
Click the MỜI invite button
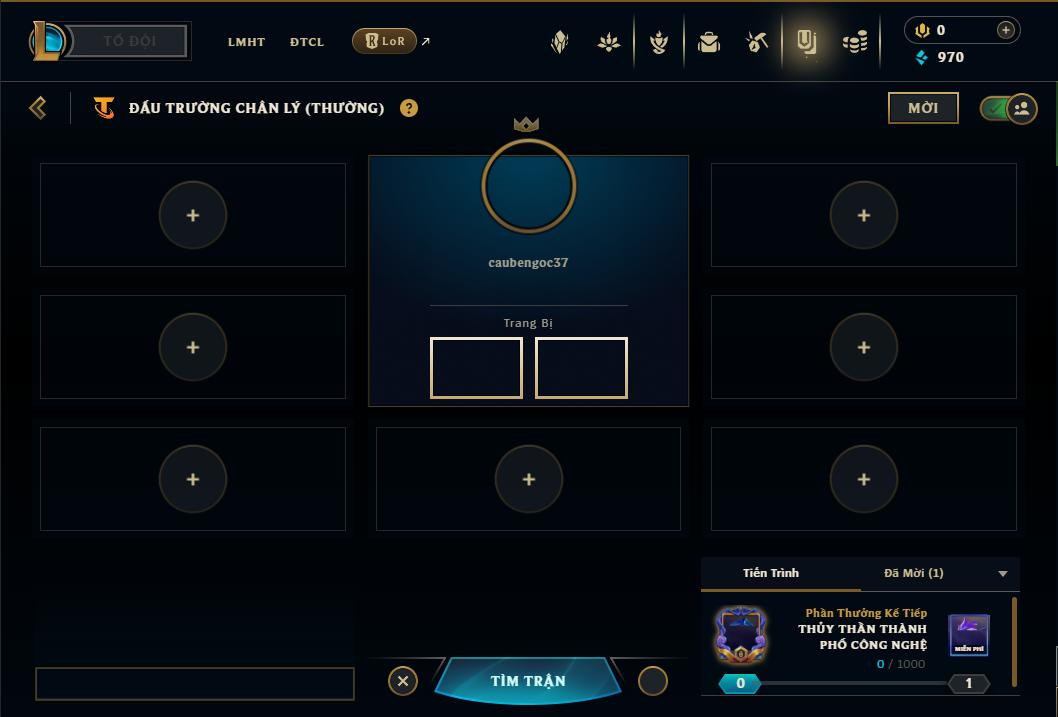tap(923, 108)
